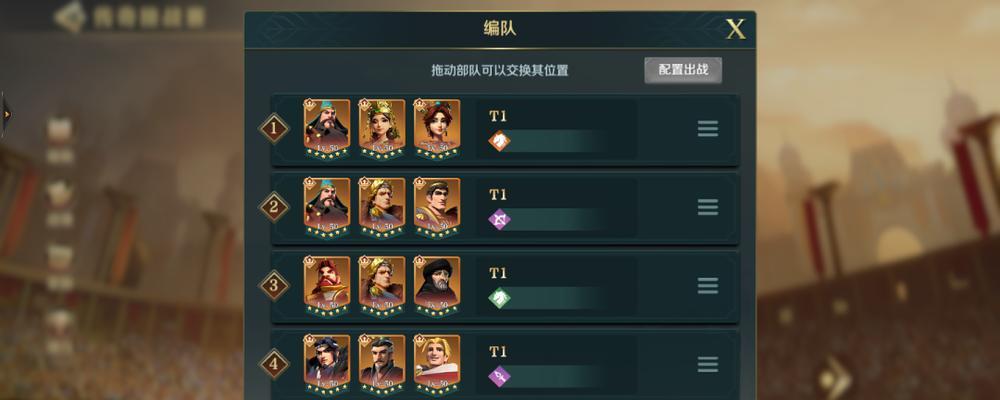Image resolution: width=1000 pixels, height=400 pixels.
Task: Click the green cavalry troop icon in squad 3
Action: [x=499, y=298]
